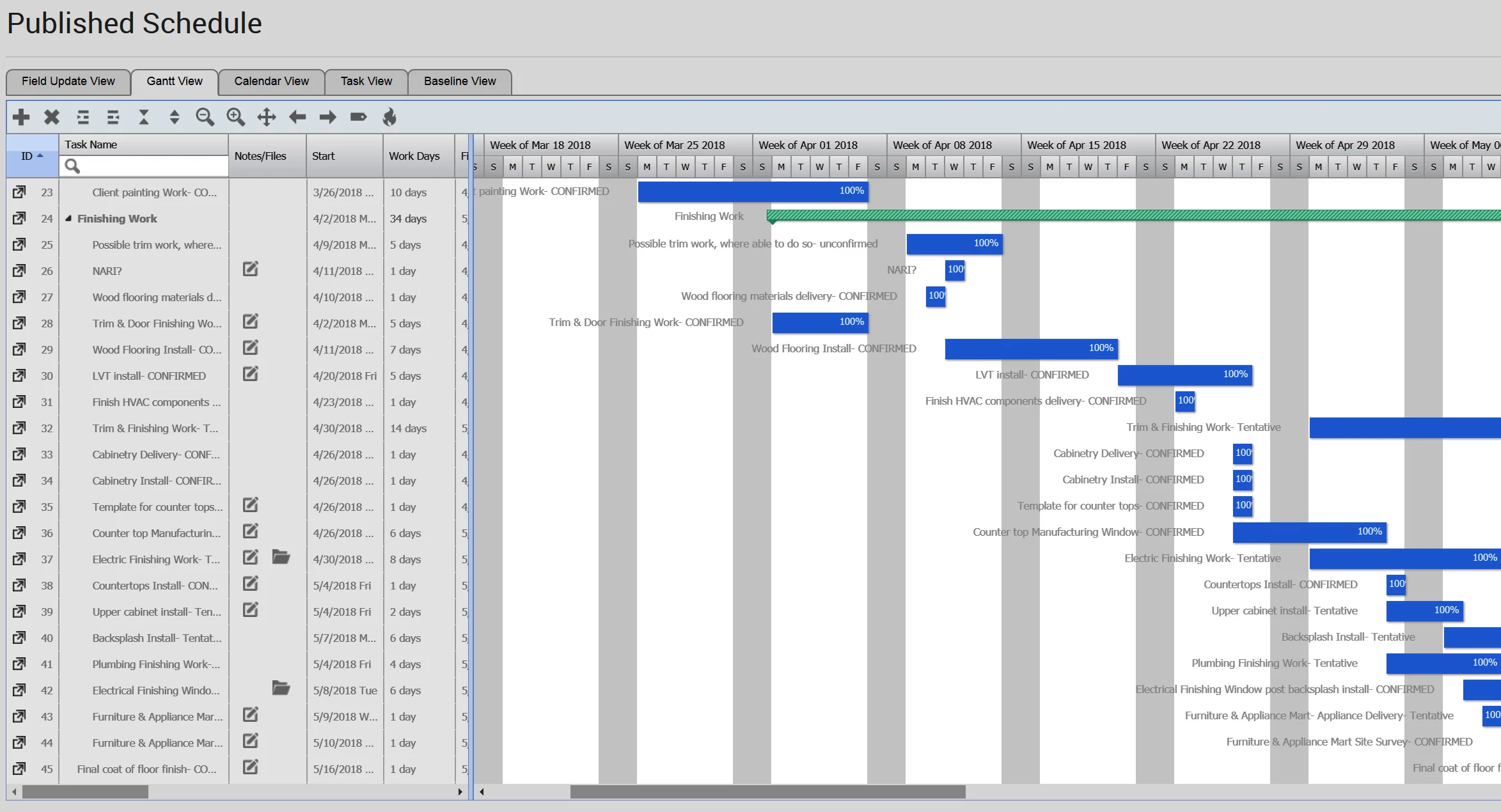Open folder files for Electric Finishing Work

281,558
